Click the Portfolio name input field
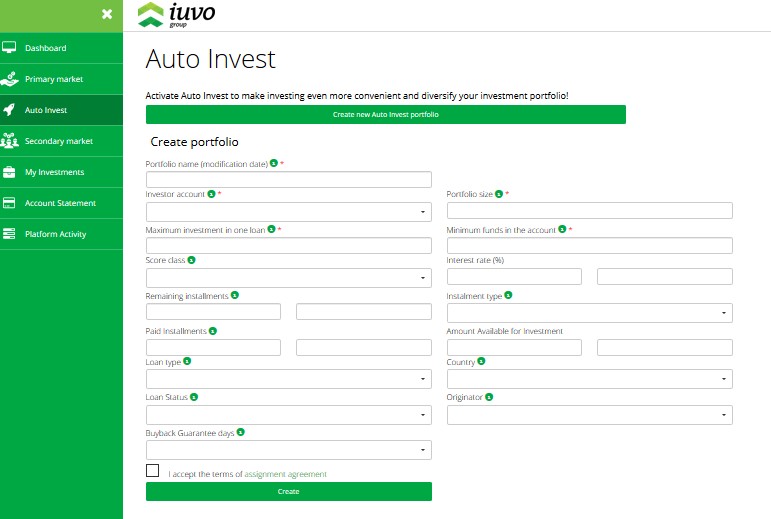The width and height of the screenshot is (771, 519). tap(289, 179)
